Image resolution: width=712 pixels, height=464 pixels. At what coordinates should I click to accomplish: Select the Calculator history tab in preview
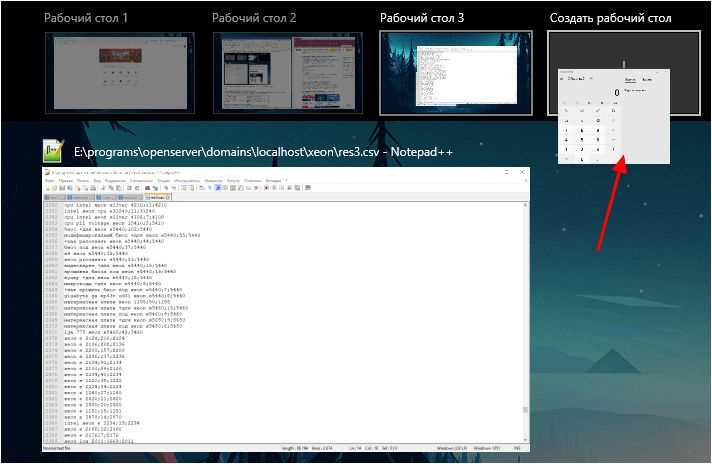630,79
